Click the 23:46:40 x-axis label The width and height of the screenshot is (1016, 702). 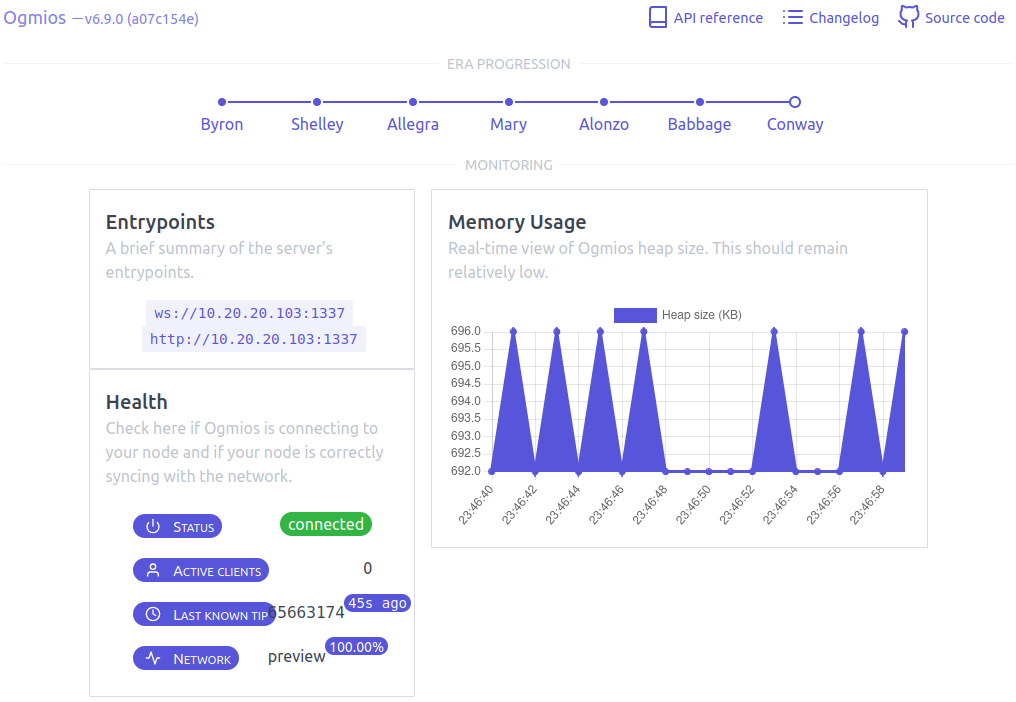476,504
